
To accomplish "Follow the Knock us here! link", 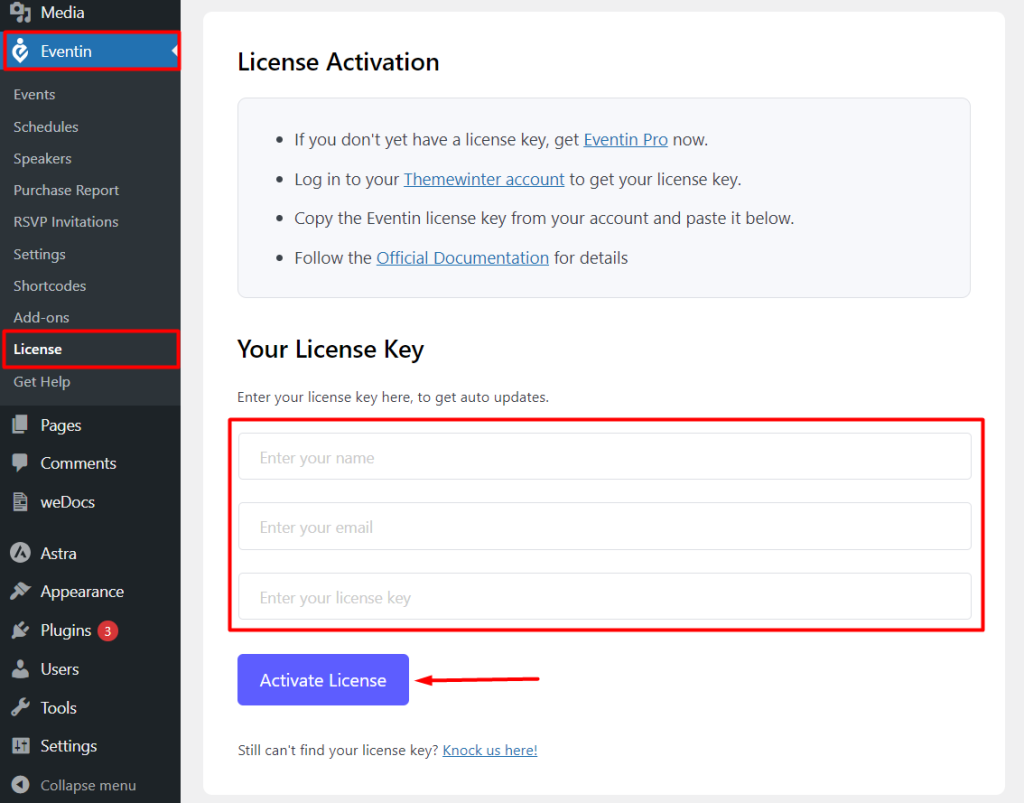I will [x=490, y=749].
